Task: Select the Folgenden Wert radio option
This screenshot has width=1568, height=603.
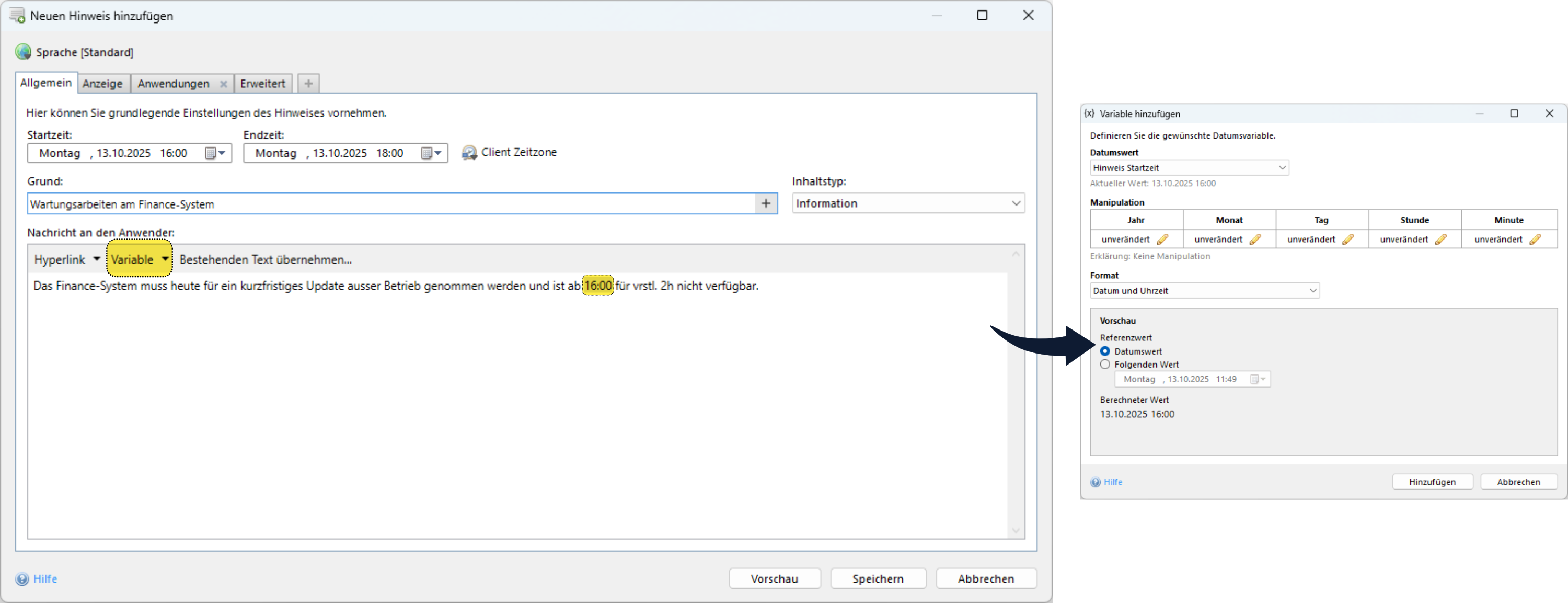Action: click(1105, 364)
